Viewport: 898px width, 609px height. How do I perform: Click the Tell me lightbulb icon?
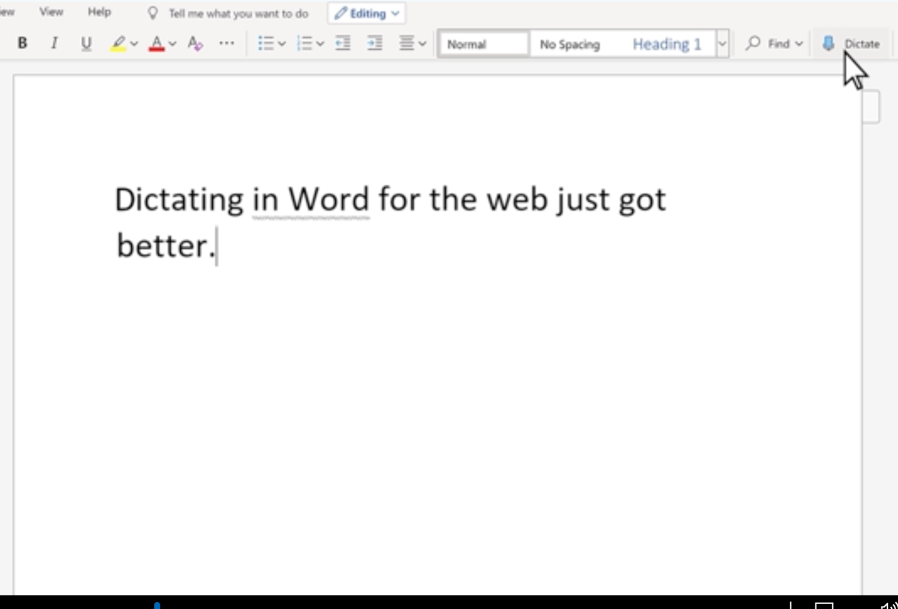(153, 13)
